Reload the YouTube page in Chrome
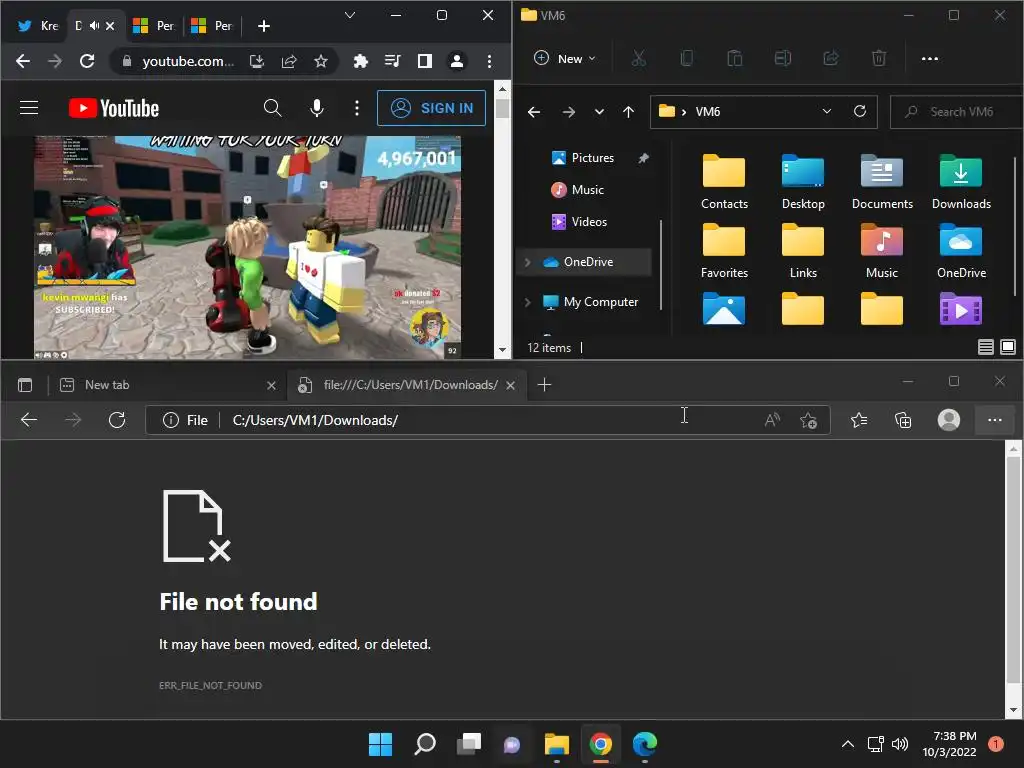 point(87,61)
